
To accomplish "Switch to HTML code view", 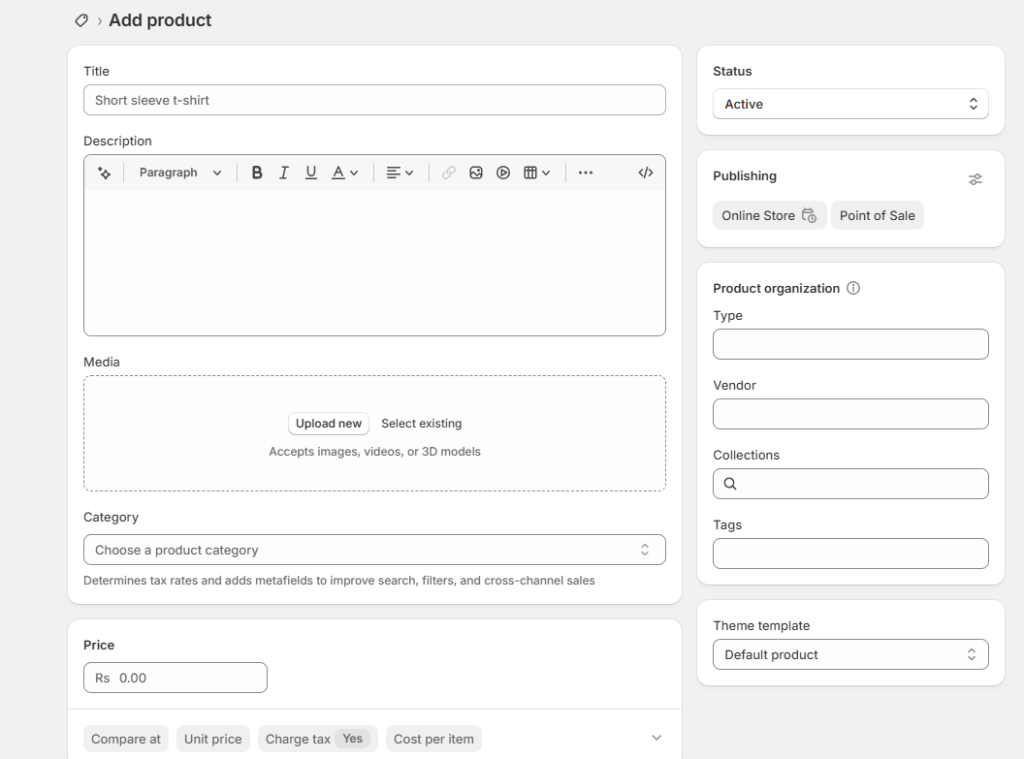I will [645, 172].
